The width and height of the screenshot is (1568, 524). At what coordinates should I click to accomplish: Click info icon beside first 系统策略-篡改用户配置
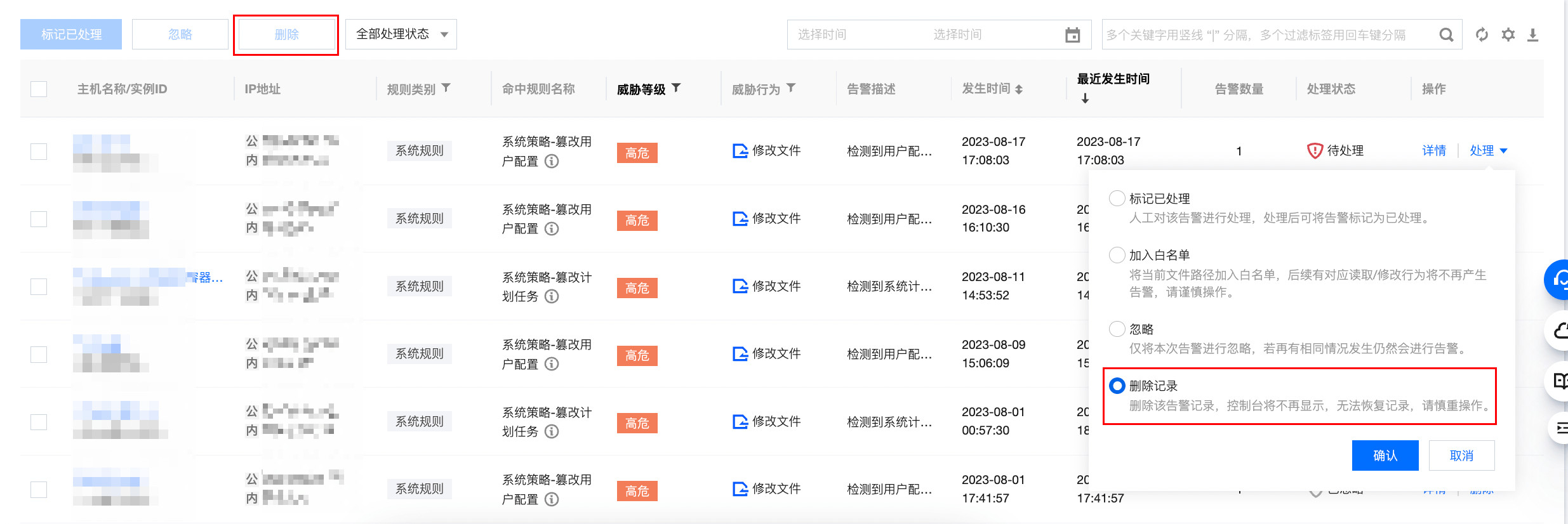click(x=552, y=161)
